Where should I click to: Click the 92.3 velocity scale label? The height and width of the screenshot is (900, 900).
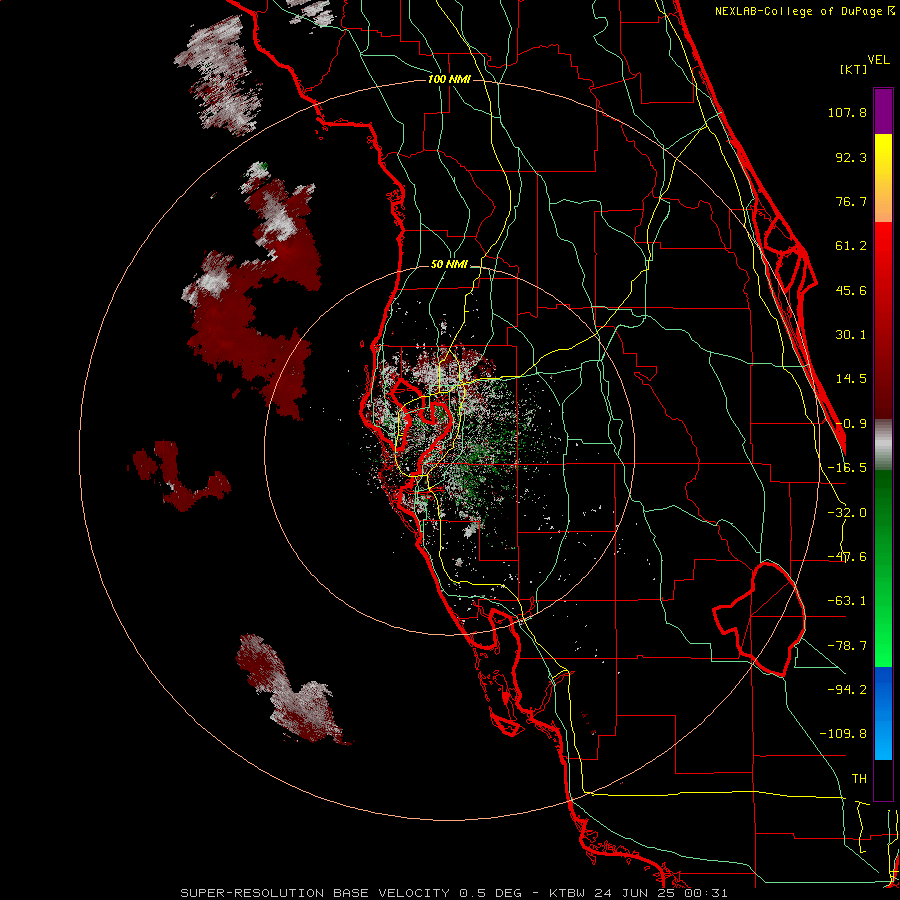tap(851, 157)
